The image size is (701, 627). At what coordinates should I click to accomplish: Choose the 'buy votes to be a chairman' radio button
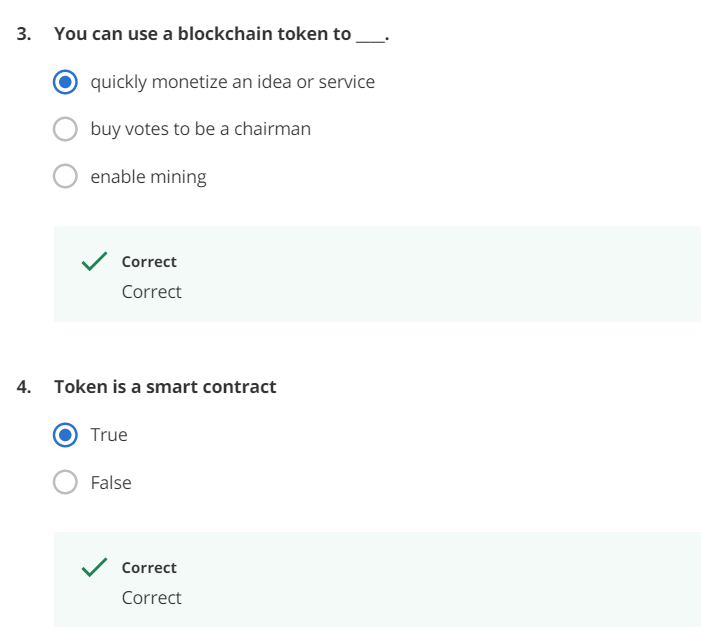(65, 129)
